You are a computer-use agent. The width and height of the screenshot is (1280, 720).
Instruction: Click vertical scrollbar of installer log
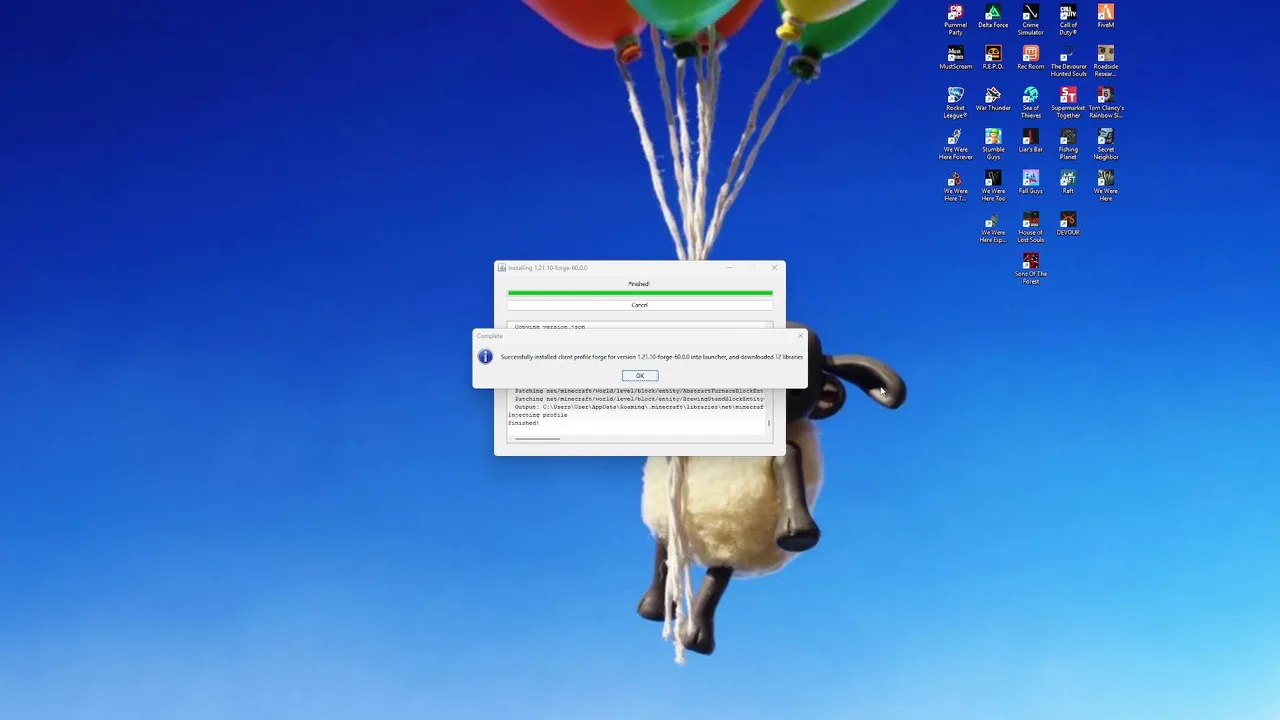pyautogui.click(x=769, y=423)
